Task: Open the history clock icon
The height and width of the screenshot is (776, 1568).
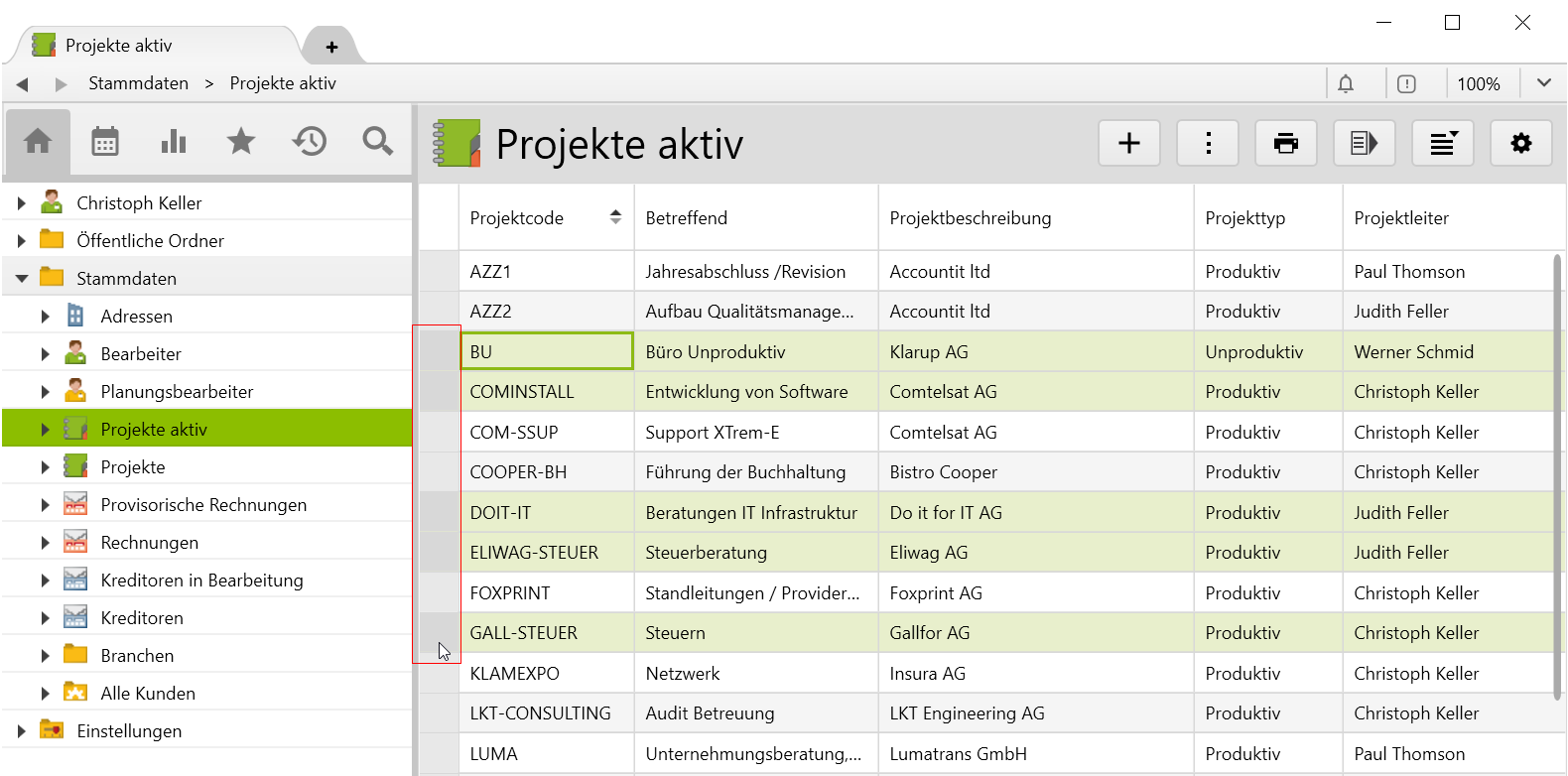Action: (310, 142)
